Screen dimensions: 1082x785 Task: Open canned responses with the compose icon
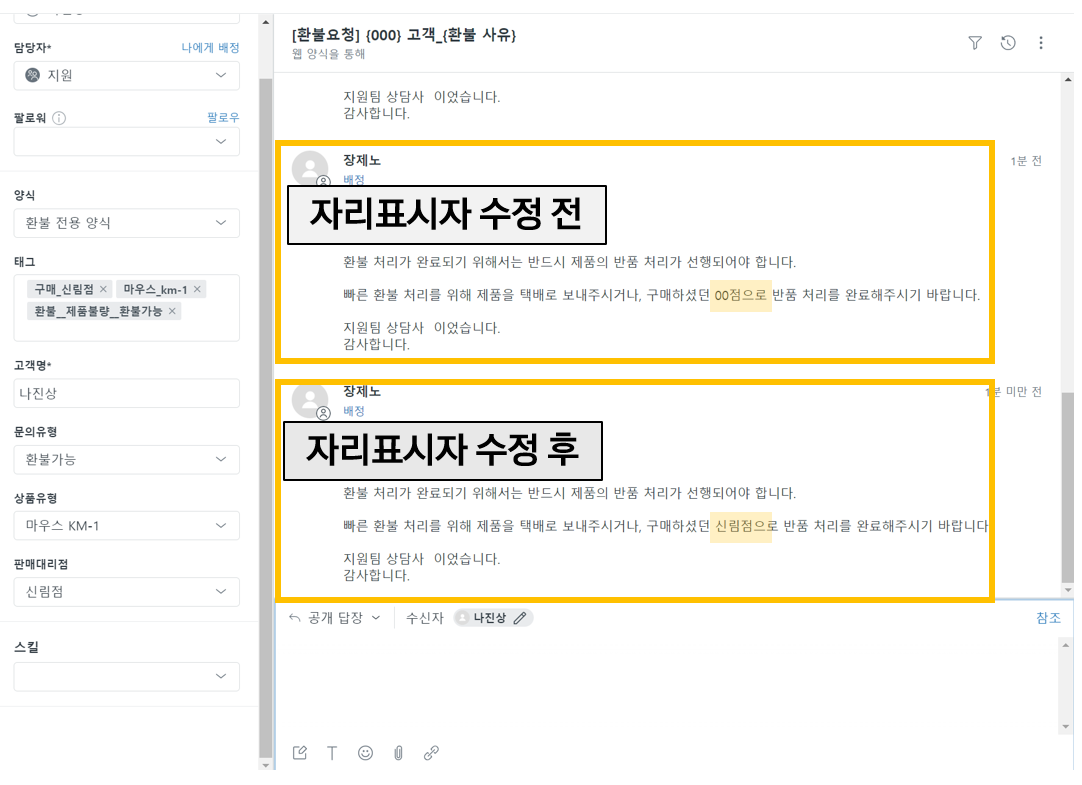click(x=299, y=753)
